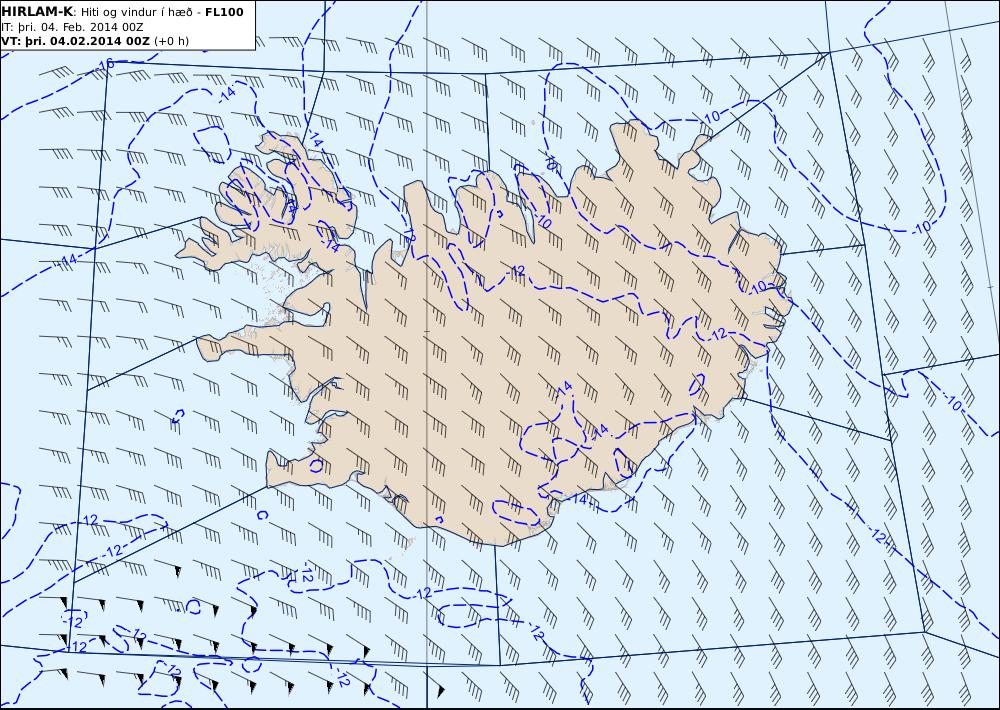Click the '(+0 h)' forecast offset text
Viewport: 1000px width, 710px height.
172,41
